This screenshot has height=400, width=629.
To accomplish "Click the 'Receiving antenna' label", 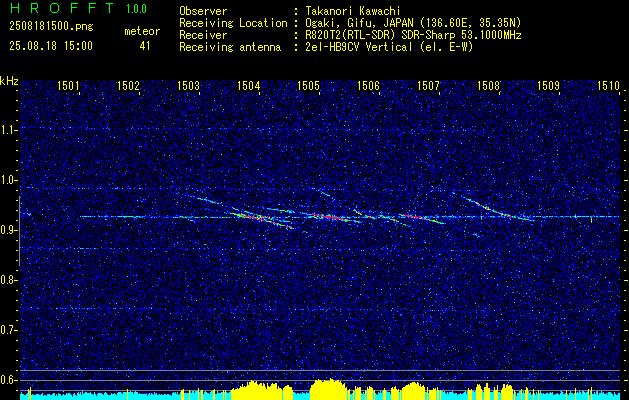I will [x=230, y=47].
